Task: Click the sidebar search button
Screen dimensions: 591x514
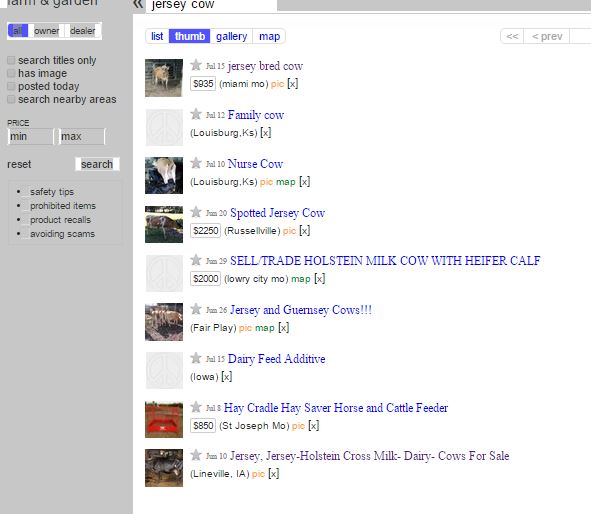Action: tap(97, 164)
